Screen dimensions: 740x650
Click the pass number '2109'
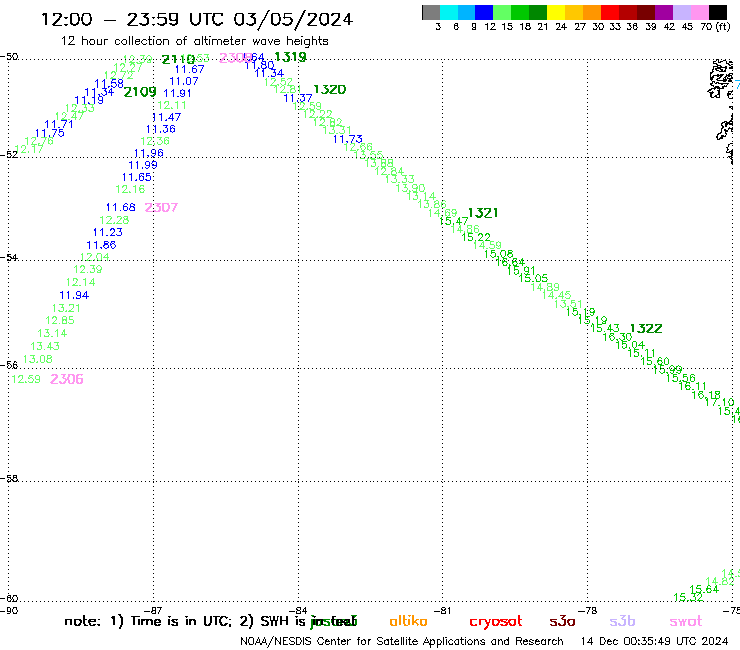140,92
